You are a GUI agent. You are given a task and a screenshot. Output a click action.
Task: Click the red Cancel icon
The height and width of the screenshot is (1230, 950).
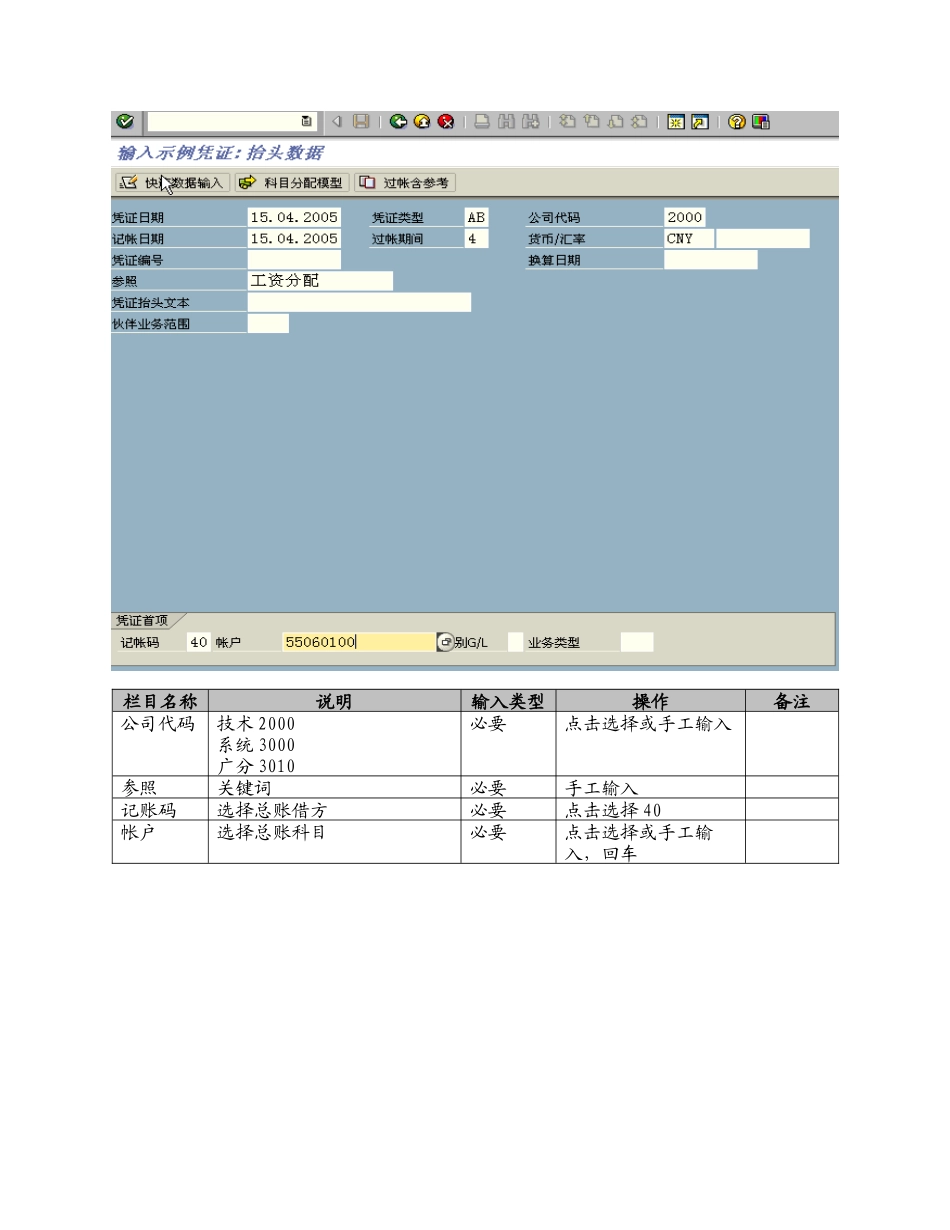tap(446, 122)
